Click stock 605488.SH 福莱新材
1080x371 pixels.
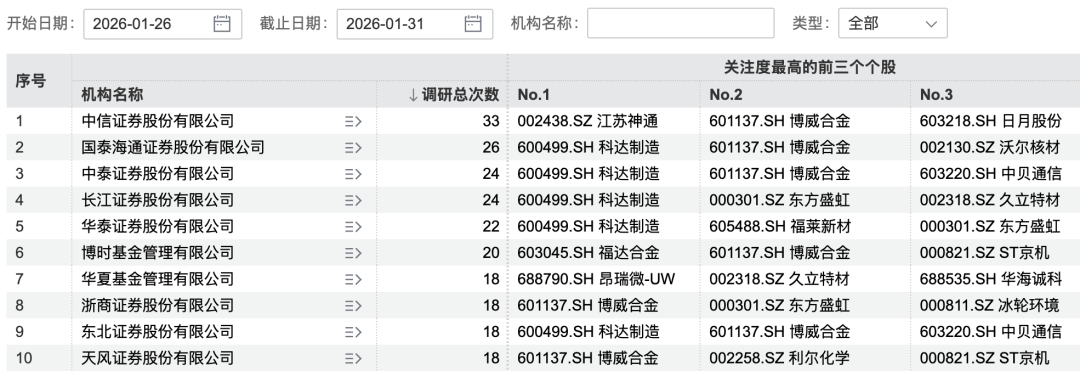780,226
